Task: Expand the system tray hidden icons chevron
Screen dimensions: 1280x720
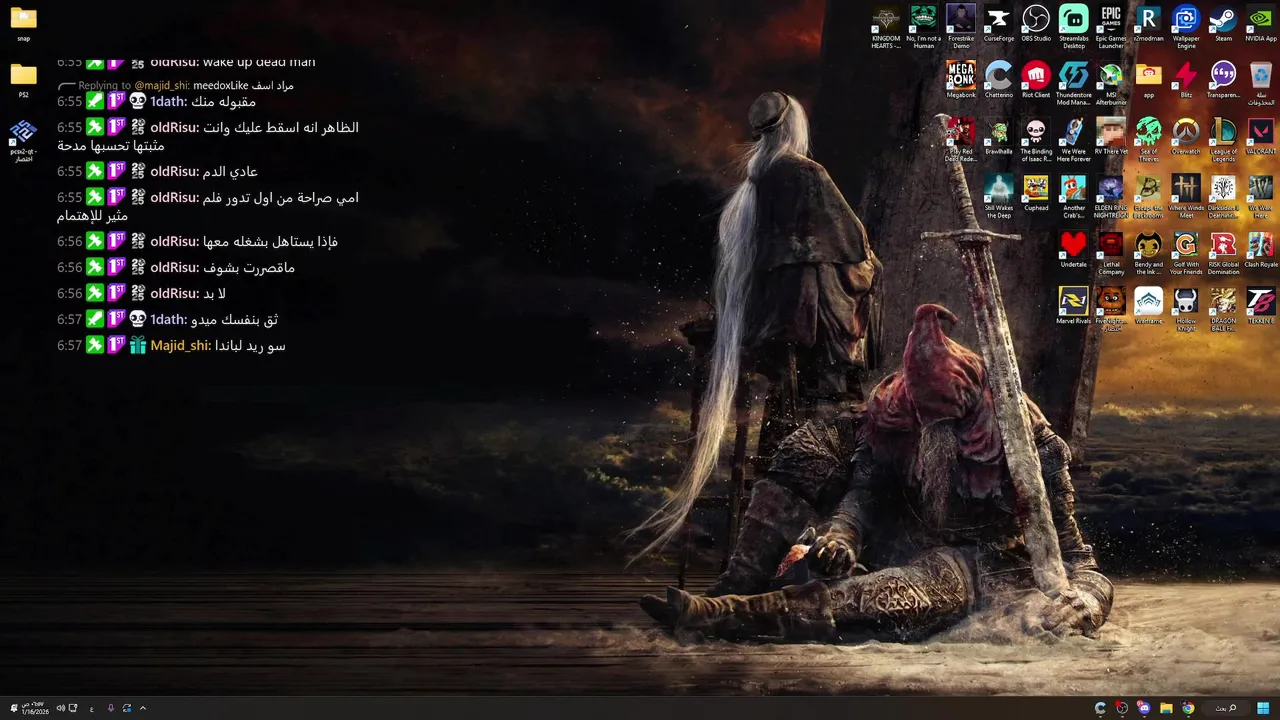Action: pos(143,708)
